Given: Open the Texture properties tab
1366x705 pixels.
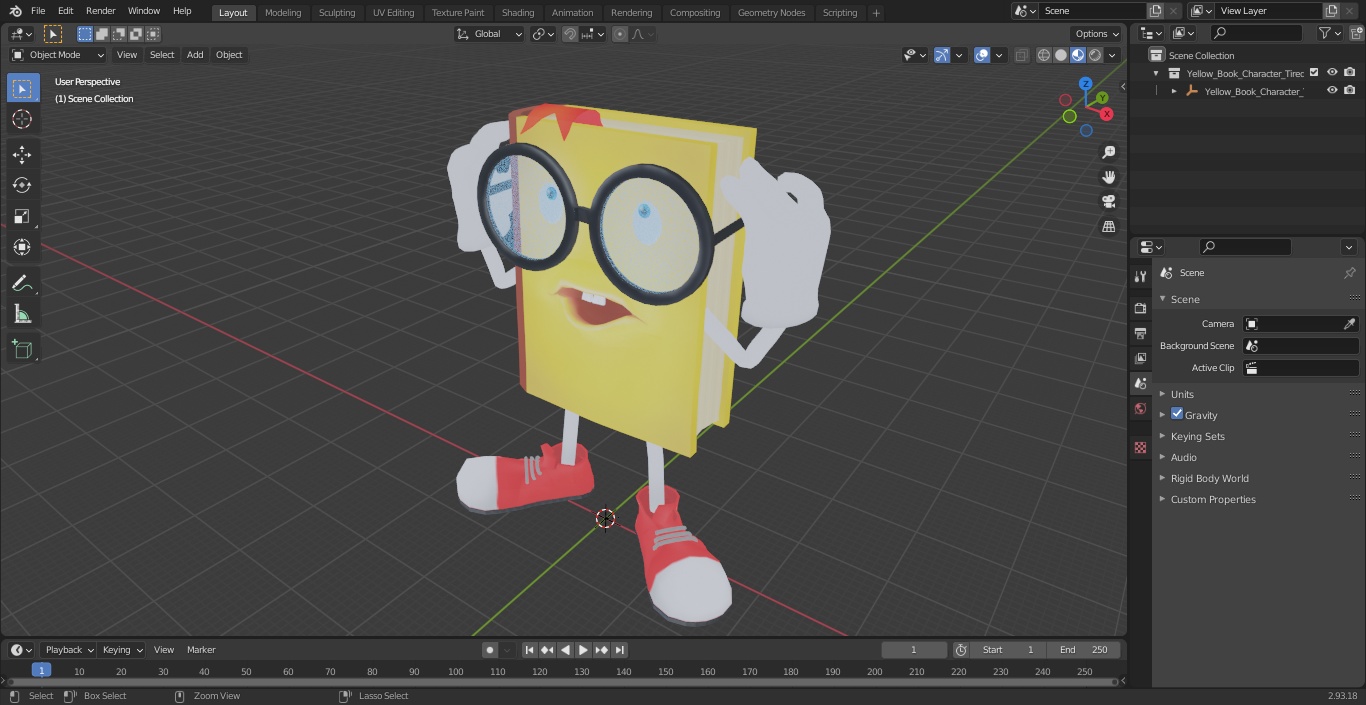Looking at the screenshot, I should coord(1140,447).
